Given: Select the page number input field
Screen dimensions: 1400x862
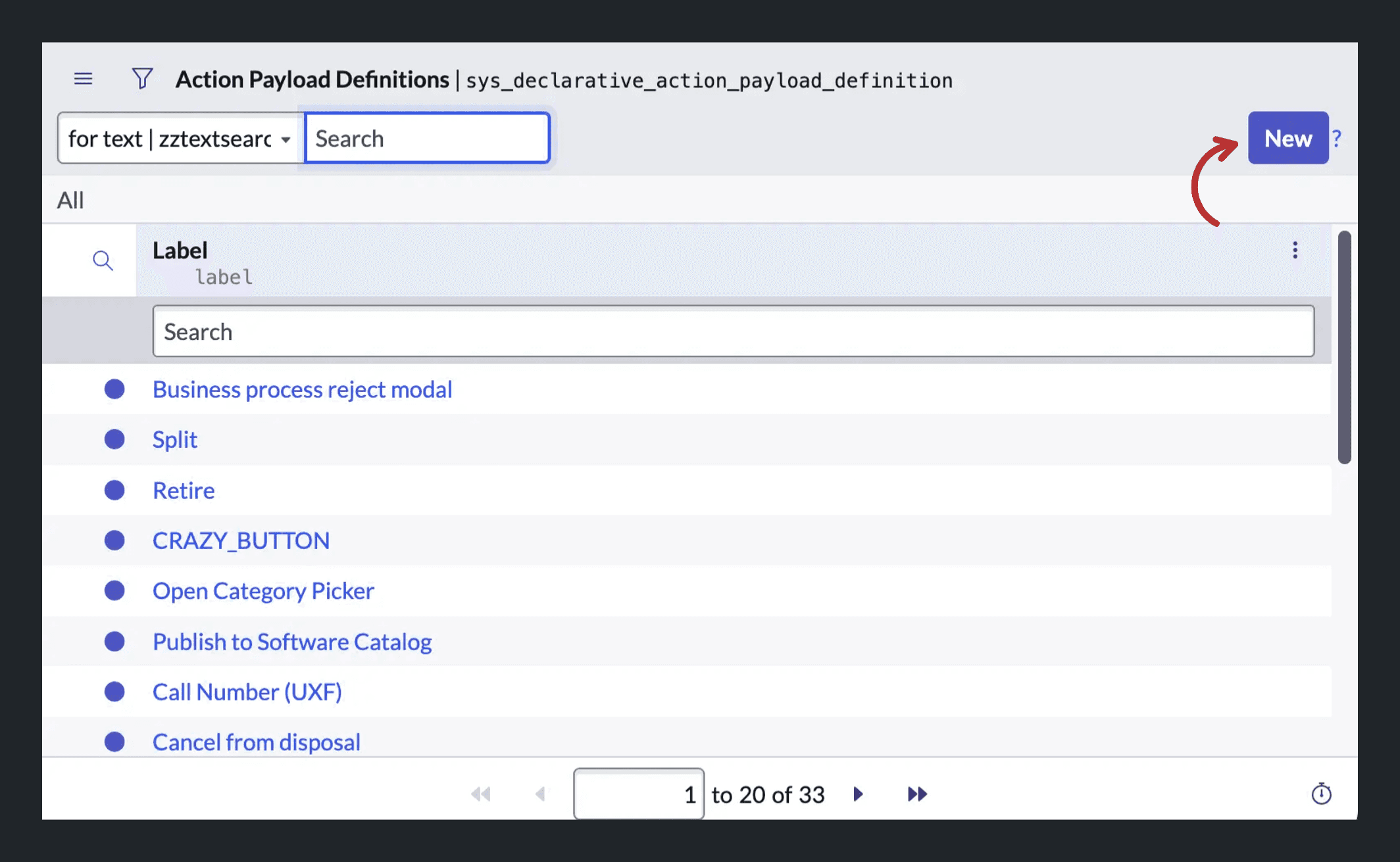Looking at the screenshot, I should coord(638,794).
